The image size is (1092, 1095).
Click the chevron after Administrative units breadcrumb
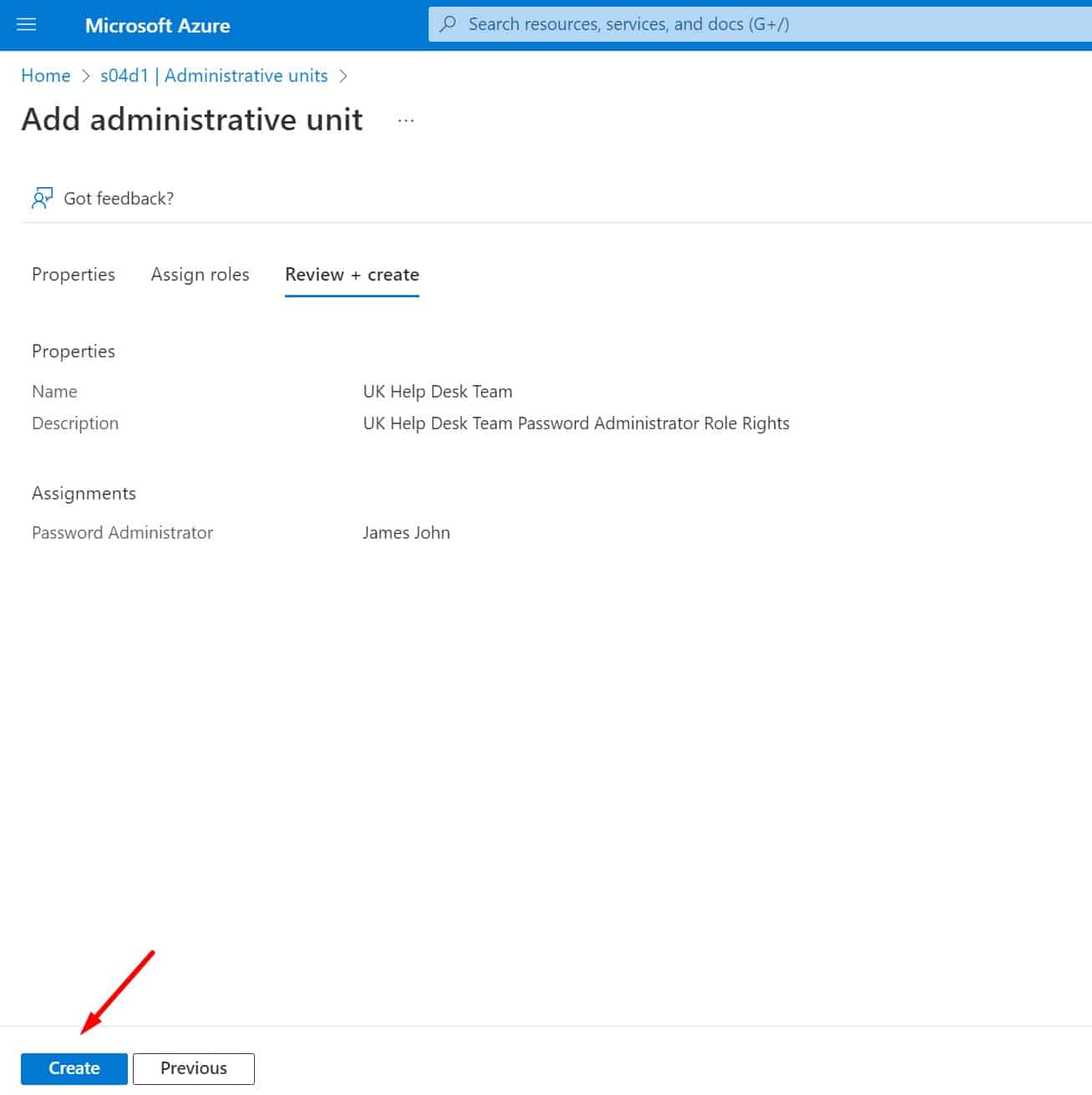tap(343, 76)
